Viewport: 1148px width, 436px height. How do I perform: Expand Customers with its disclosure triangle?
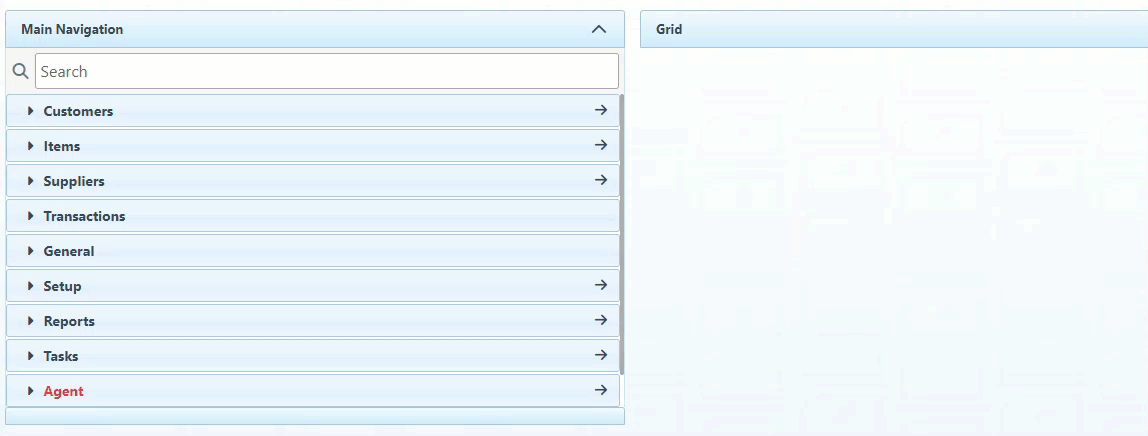point(31,111)
